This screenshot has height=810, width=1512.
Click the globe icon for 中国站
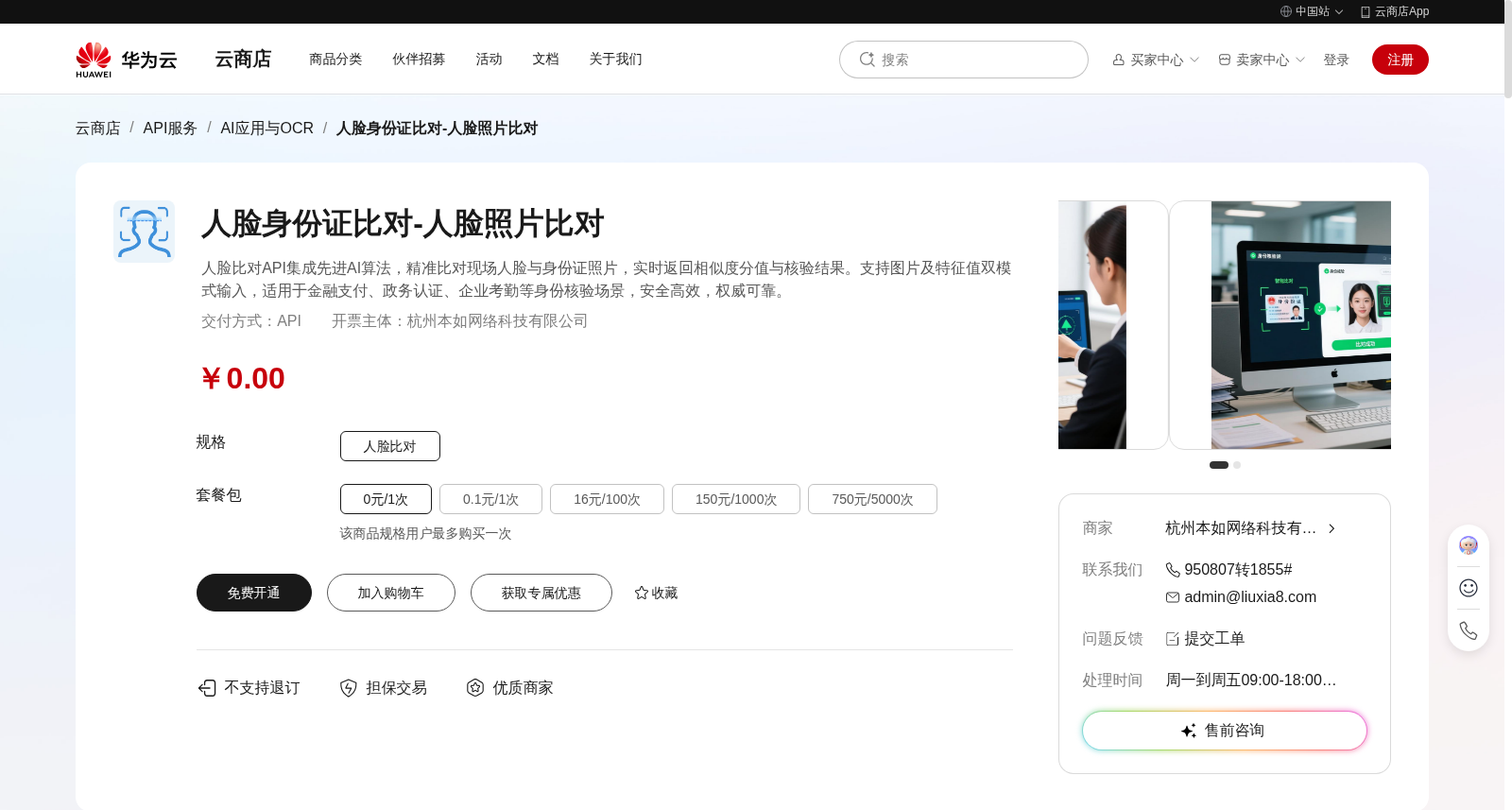point(1286,11)
